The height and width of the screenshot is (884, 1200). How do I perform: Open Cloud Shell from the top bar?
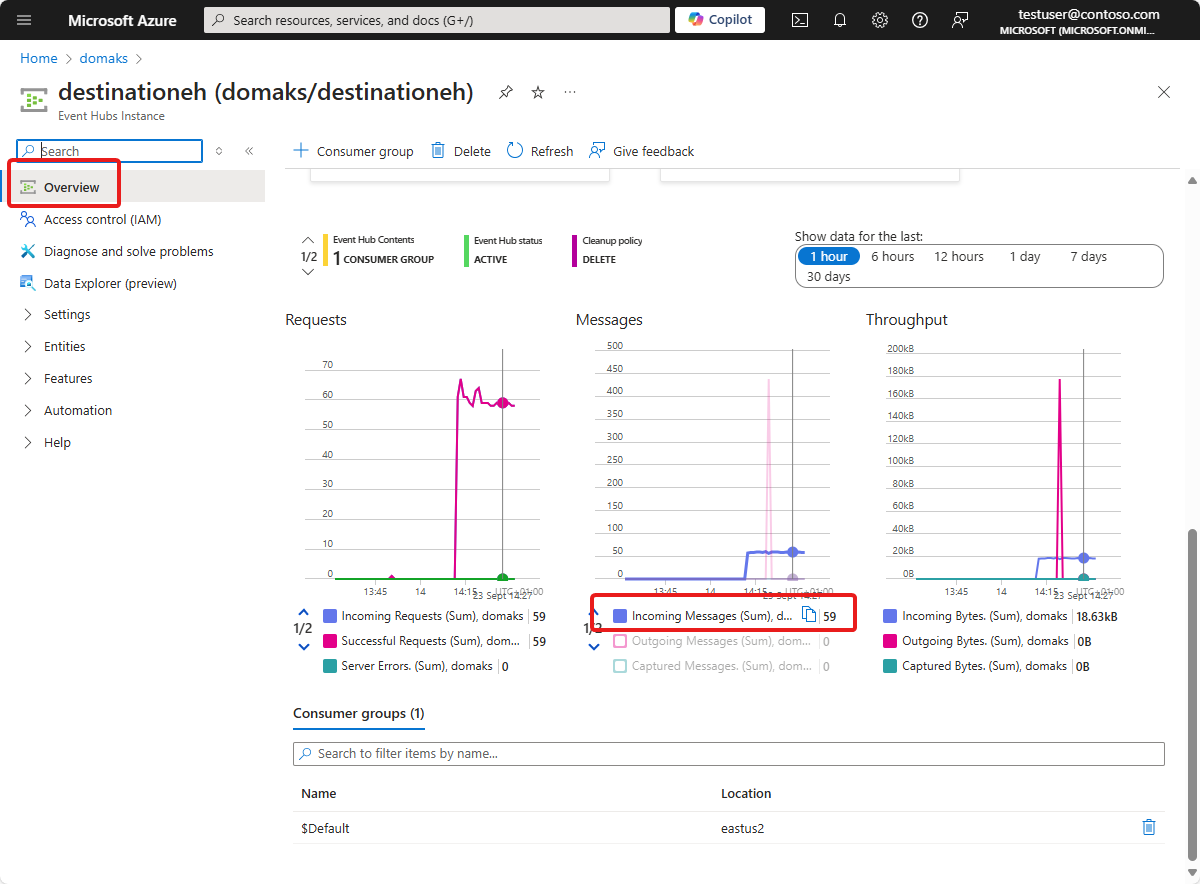[x=799, y=19]
